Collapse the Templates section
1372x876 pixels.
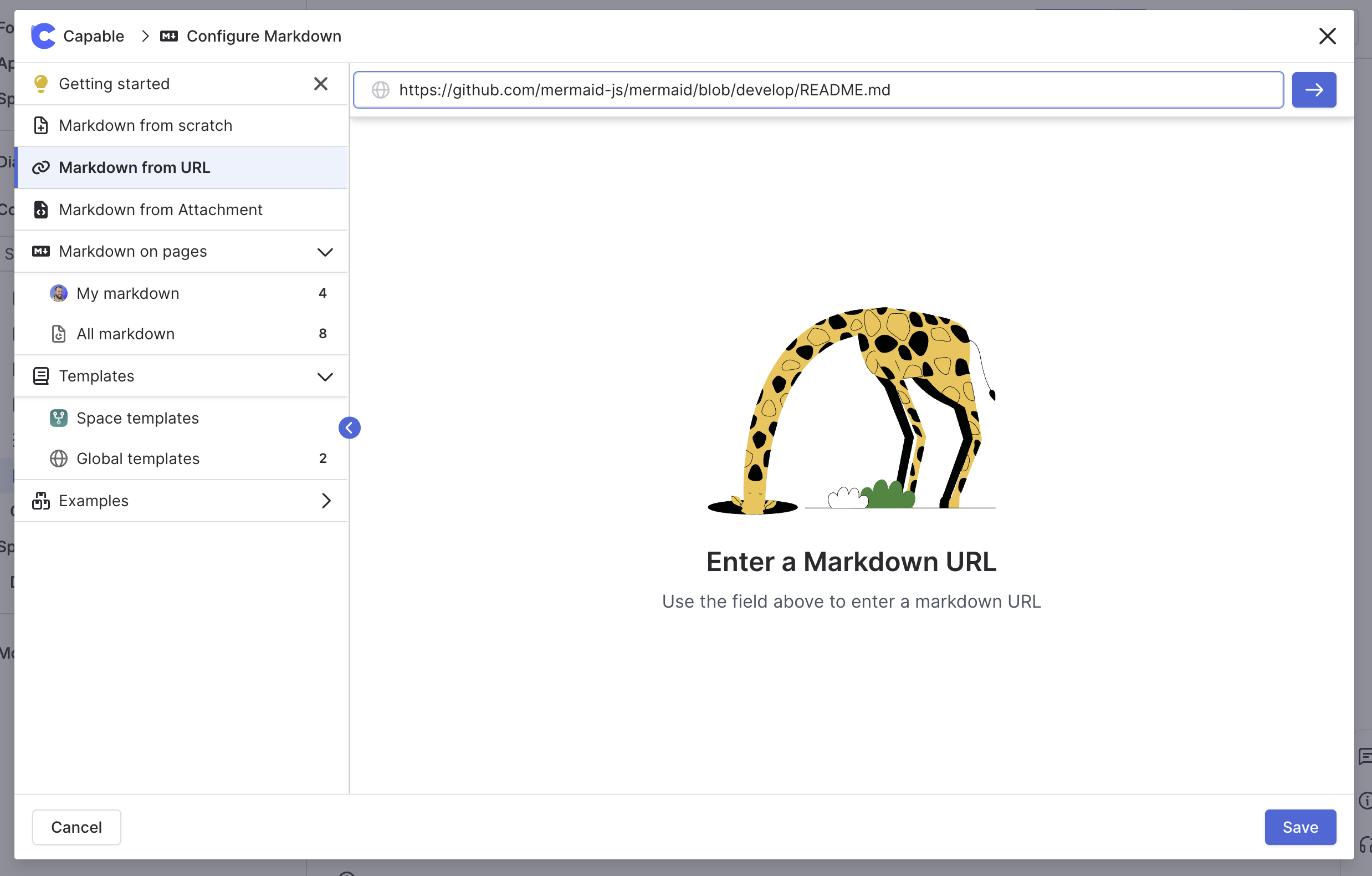coord(325,376)
